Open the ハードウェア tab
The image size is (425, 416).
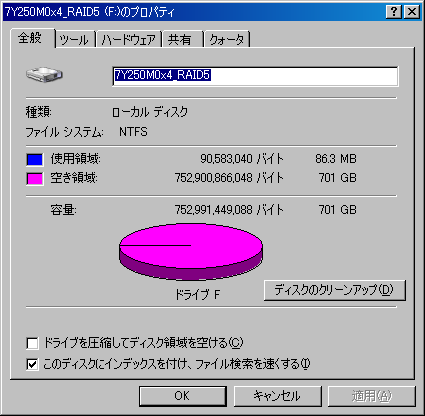click(129, 40)
